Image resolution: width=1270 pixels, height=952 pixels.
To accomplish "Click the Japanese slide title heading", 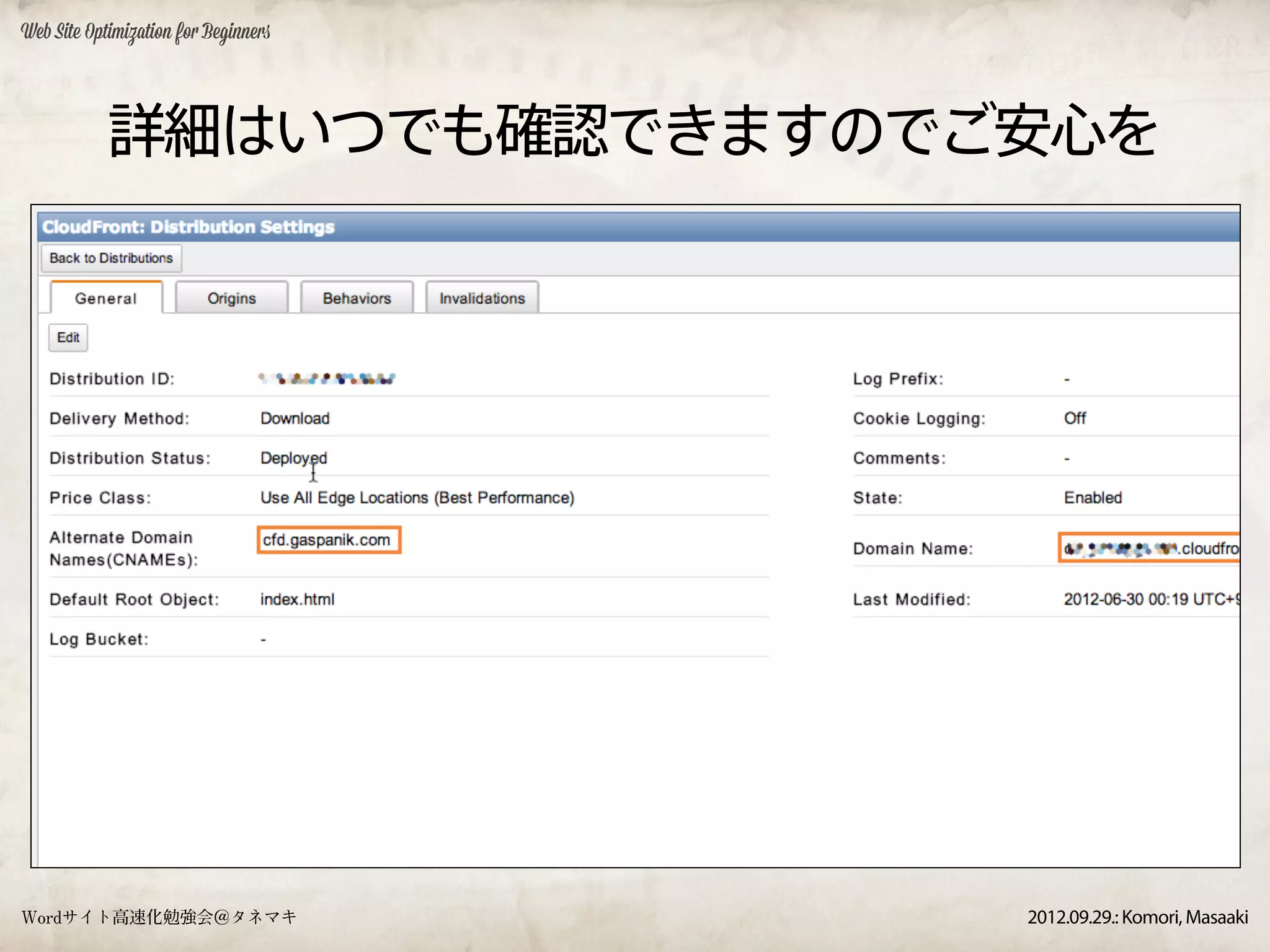I will 634,130.
